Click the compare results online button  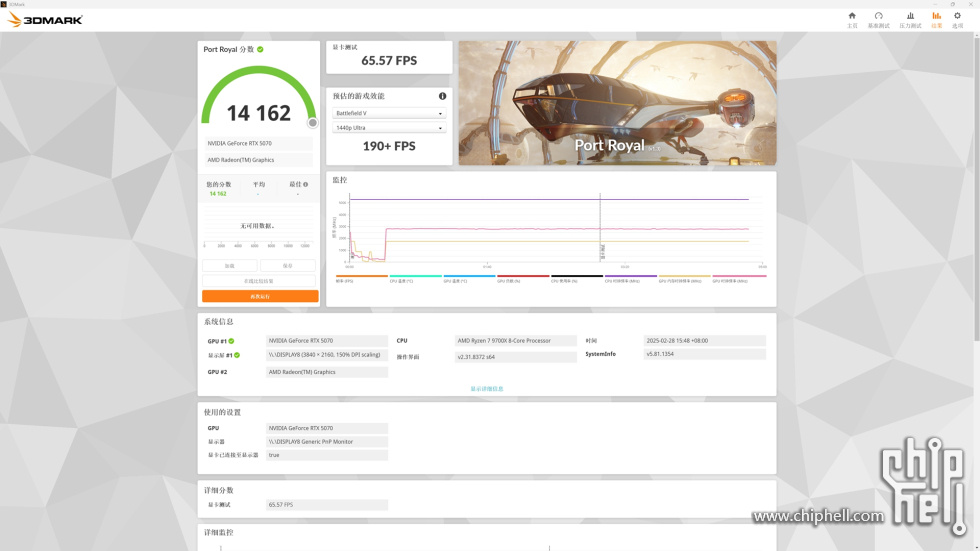[259, 281]
